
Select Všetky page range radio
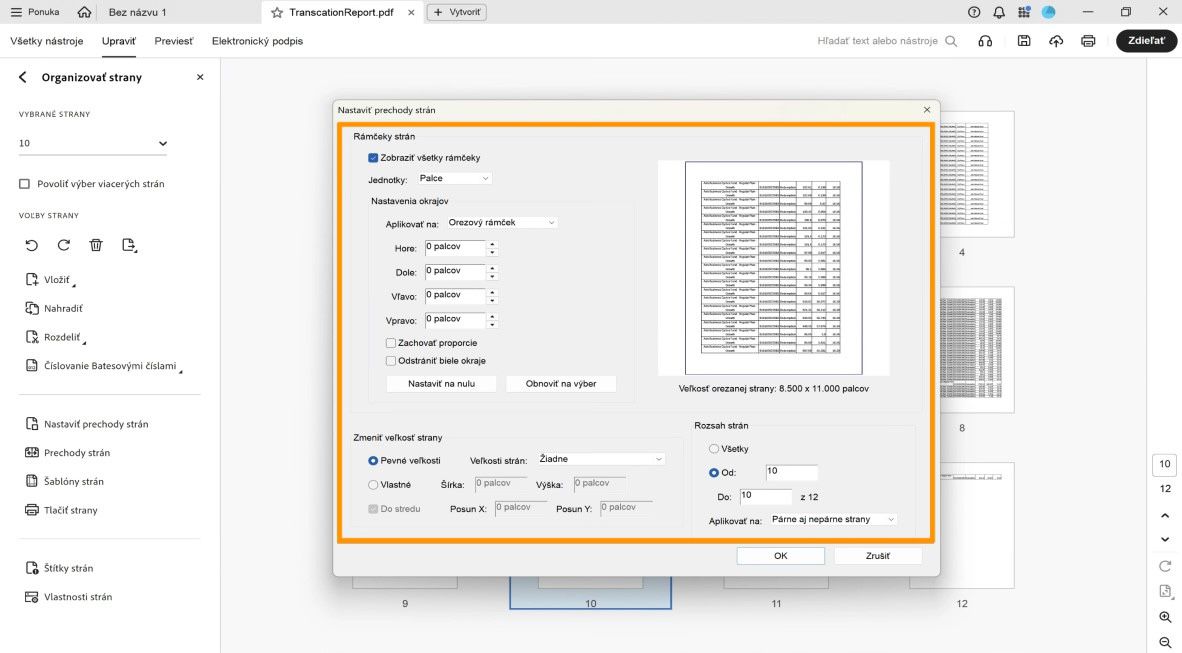point(713,449)
